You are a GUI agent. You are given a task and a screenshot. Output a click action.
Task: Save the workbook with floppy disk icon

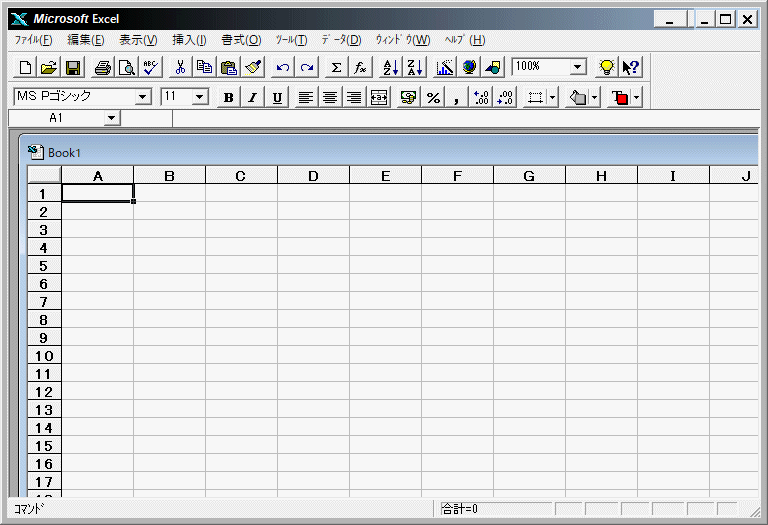pos(73,67)
